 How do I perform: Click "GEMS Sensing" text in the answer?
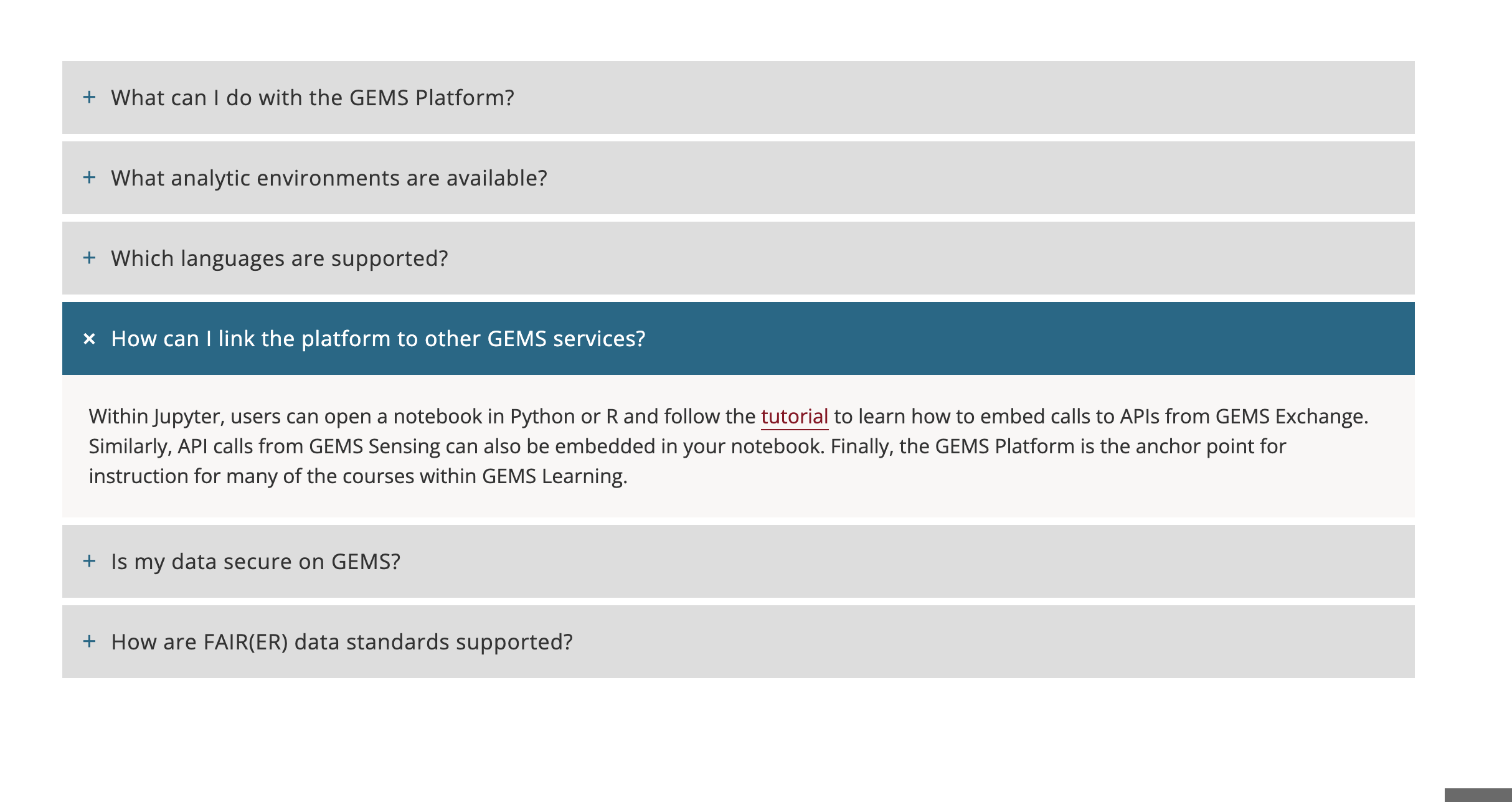click(x=374, y=446)
